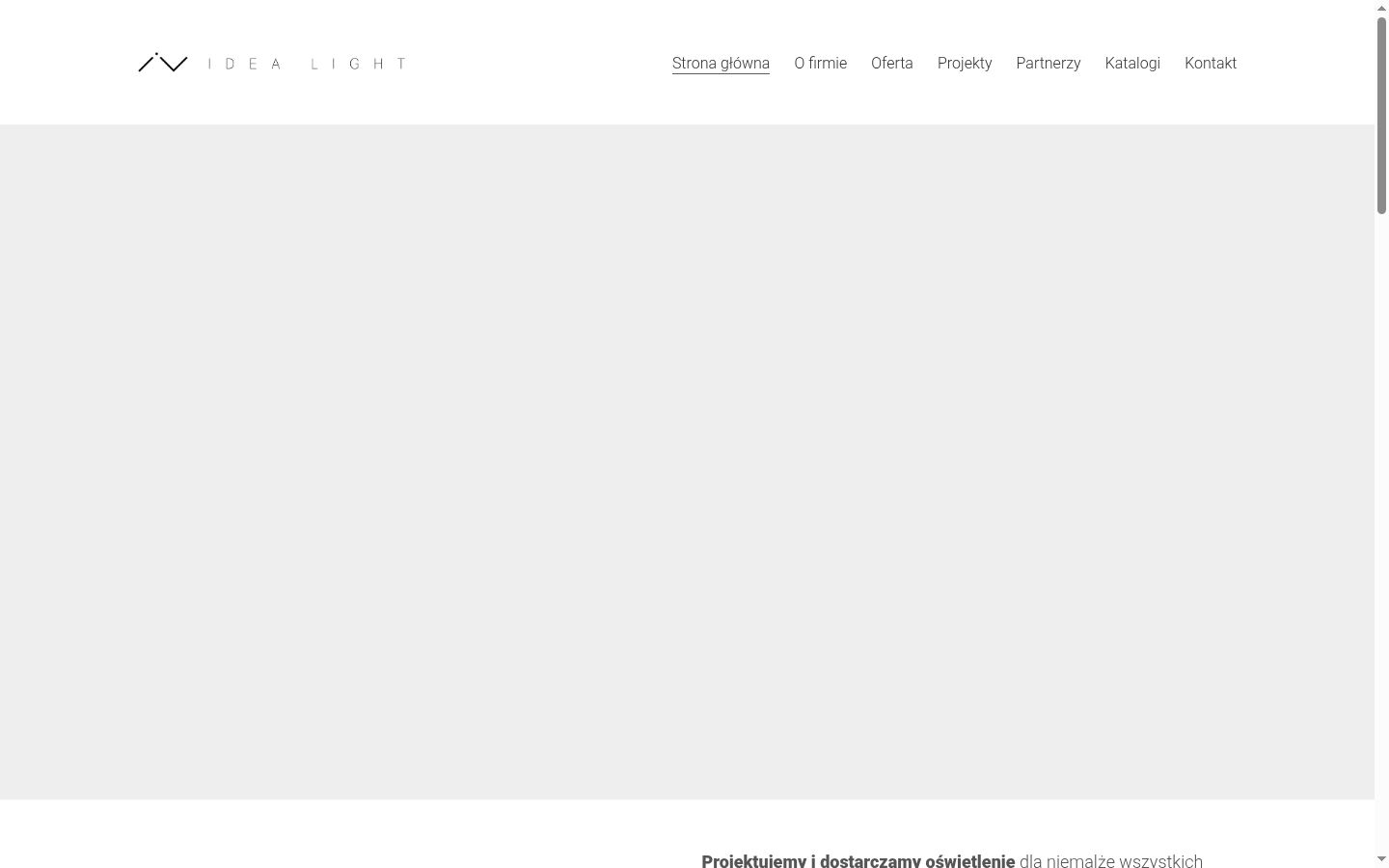Screen dimensions: 1389x868
Task: Click the scrollbar down arrow
Action: click(x=1381, y=859)
